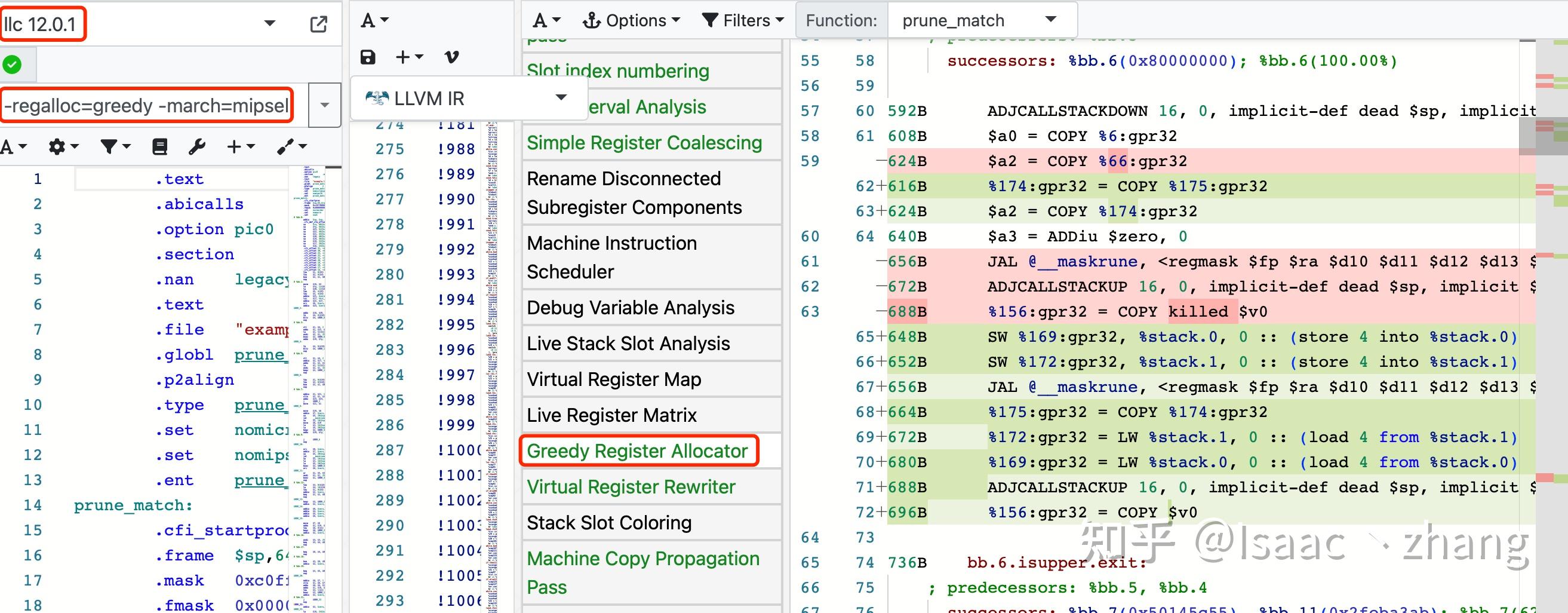Image resolution: width=1568 pixels, height=613 pixels.
Task: Expand the llc 12.0.1 compiler dropdown
Action: point(269,24)
